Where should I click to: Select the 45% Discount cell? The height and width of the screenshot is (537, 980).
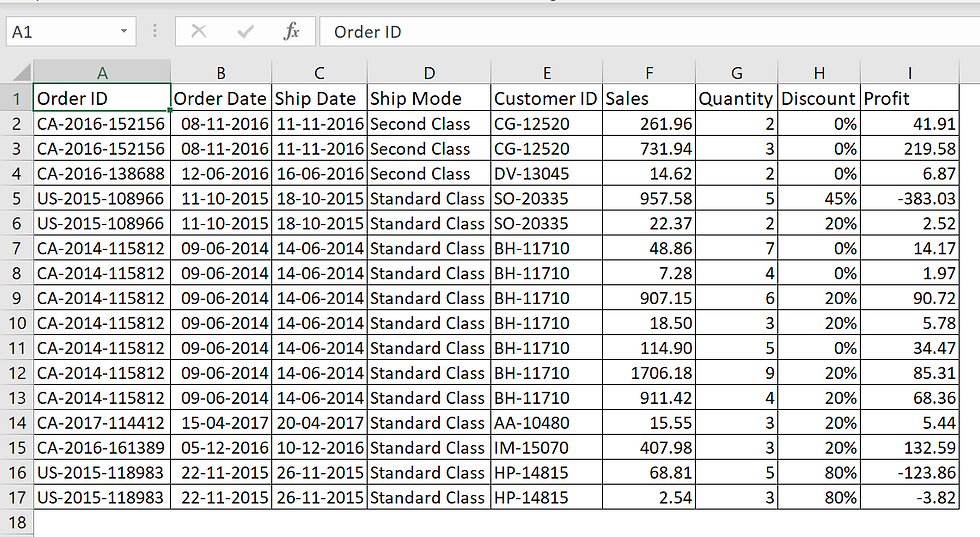click(x=819, y=198)
